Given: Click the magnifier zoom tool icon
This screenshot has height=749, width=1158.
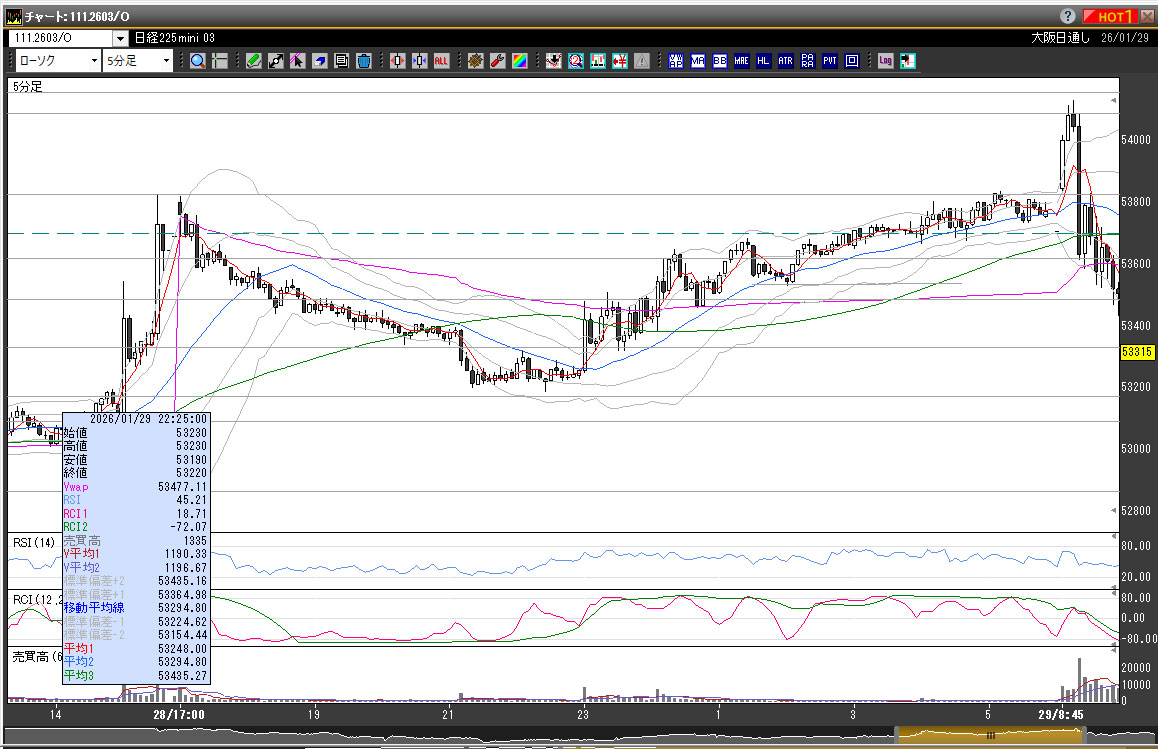Looking at the screenshot, I should coord(198,61).
